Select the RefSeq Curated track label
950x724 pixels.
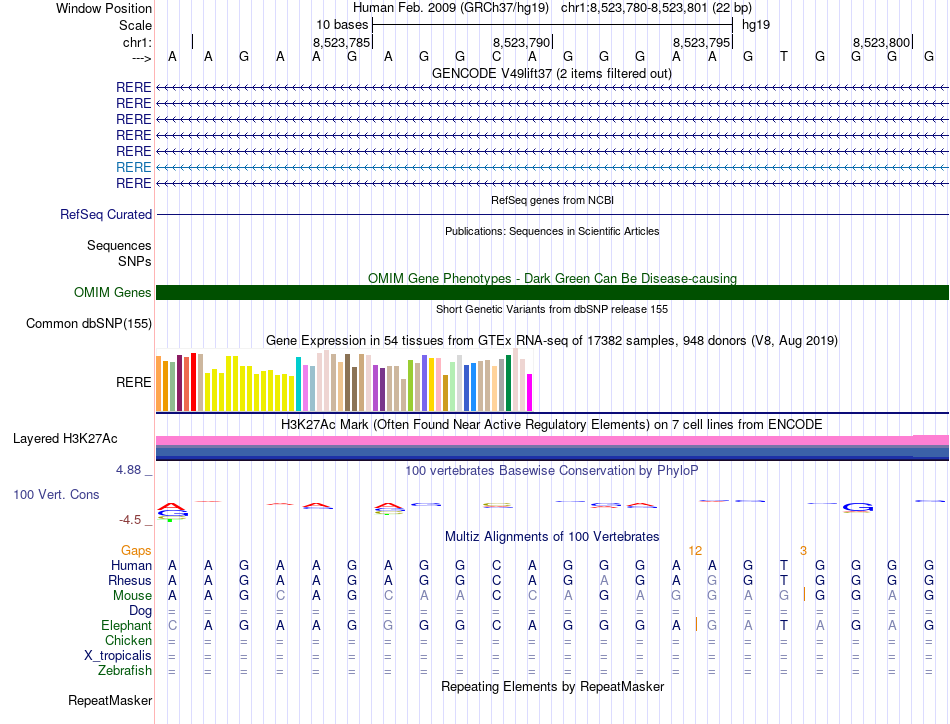106,214
